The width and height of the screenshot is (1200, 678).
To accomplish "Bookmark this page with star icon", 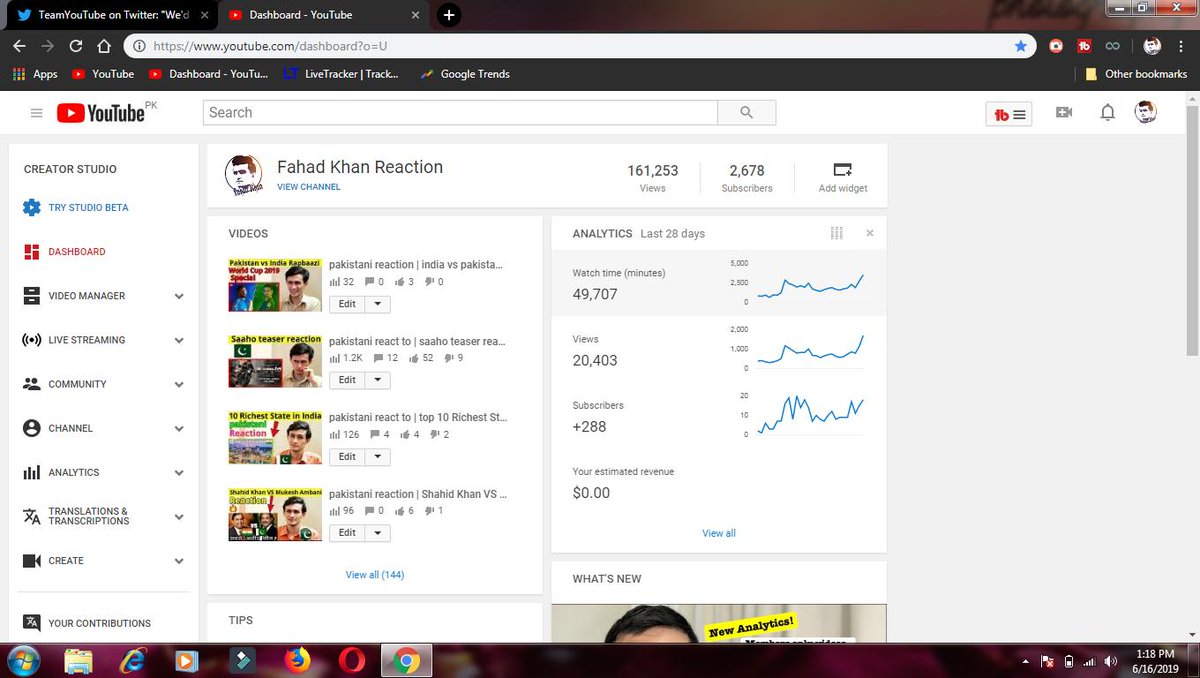I will (1020, 46).
